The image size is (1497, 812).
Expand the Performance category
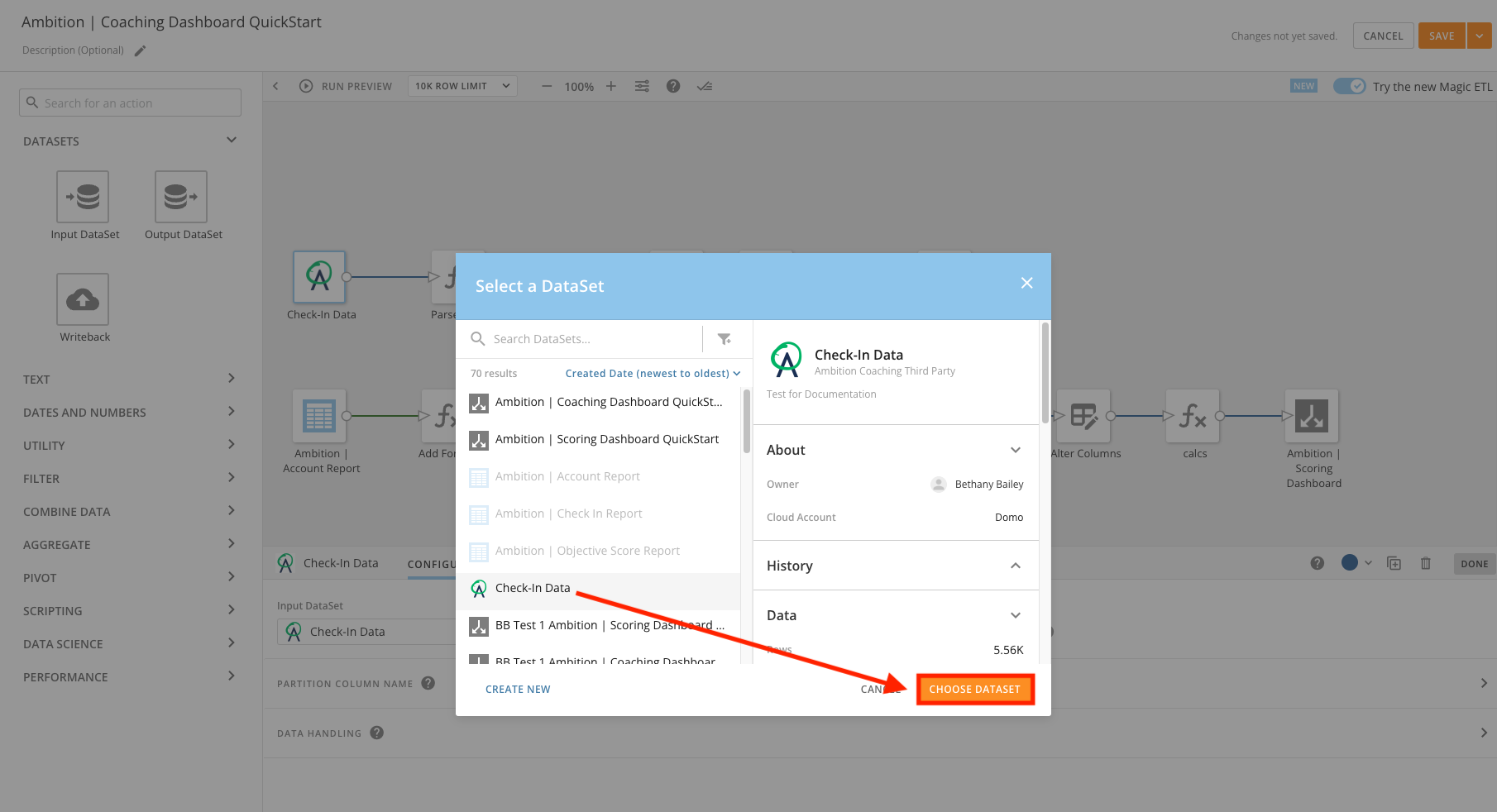(232, 676)
